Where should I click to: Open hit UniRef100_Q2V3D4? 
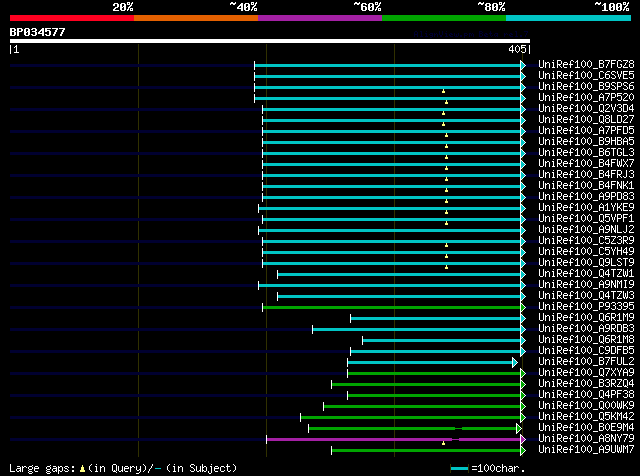click(586, 109)
